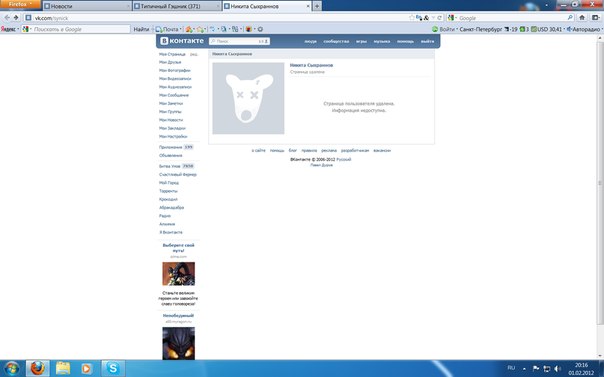
Task: Launch the media player taskbar icon
Action: coord(87,369)
